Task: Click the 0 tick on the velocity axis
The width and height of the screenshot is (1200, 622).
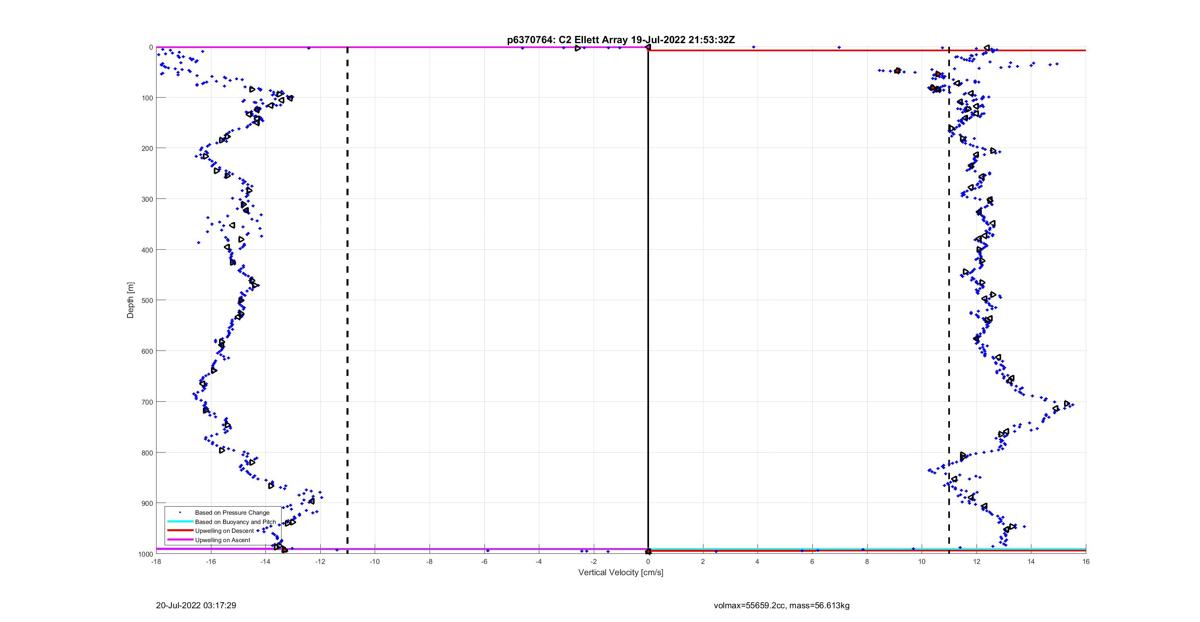Action: pos(648,561)
